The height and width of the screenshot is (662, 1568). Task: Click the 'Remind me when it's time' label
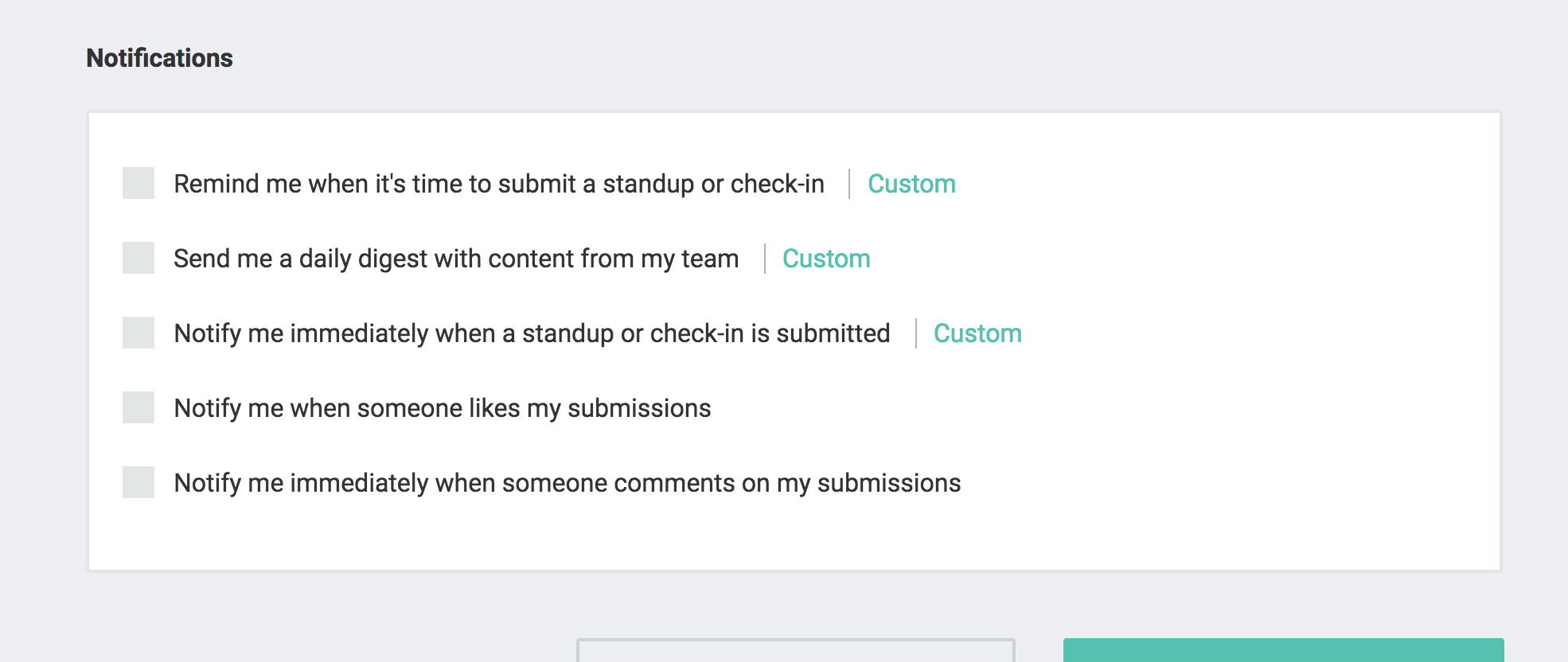pos(498,184)
